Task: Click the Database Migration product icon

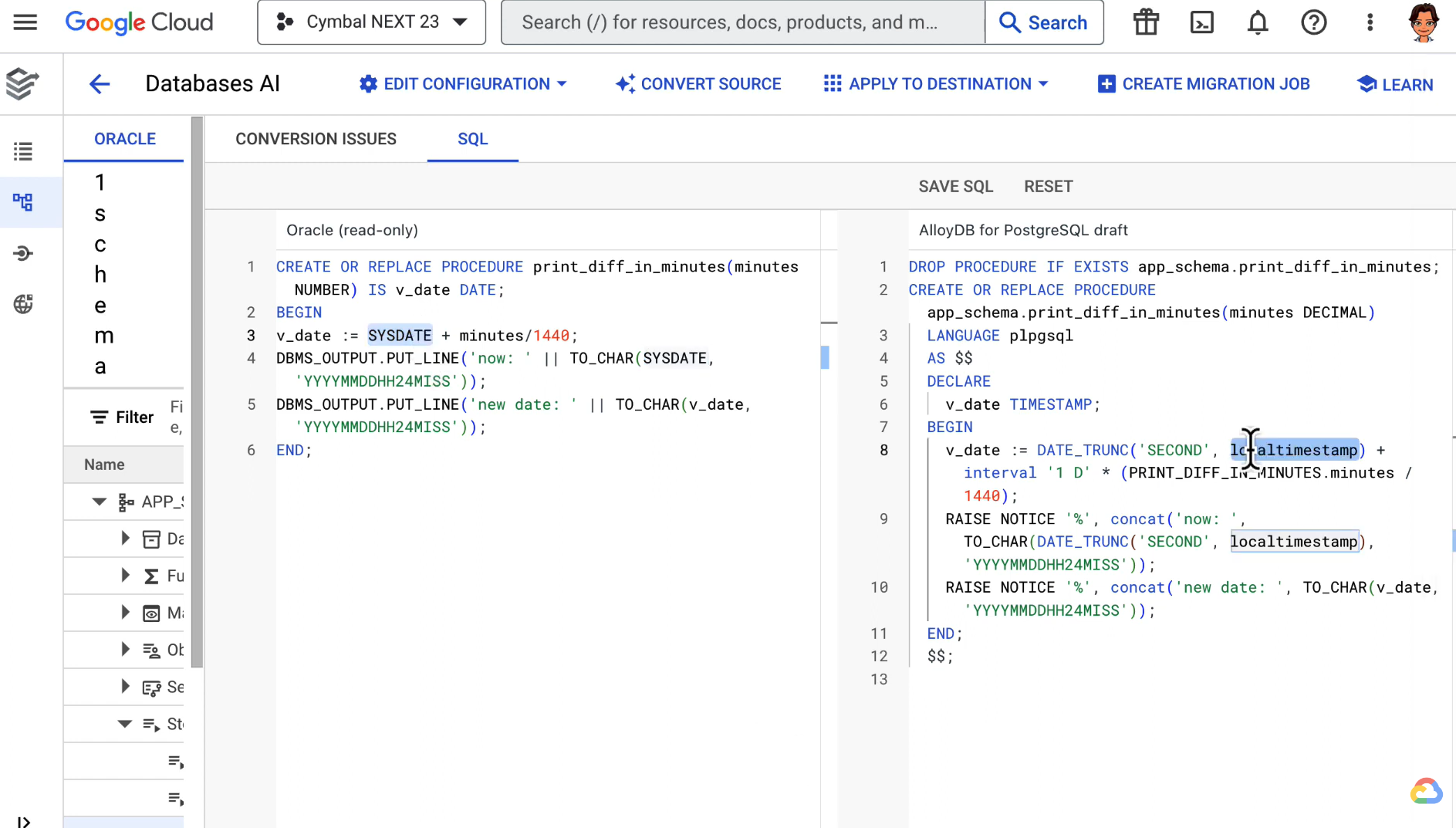Action: [x=22, y=83]
